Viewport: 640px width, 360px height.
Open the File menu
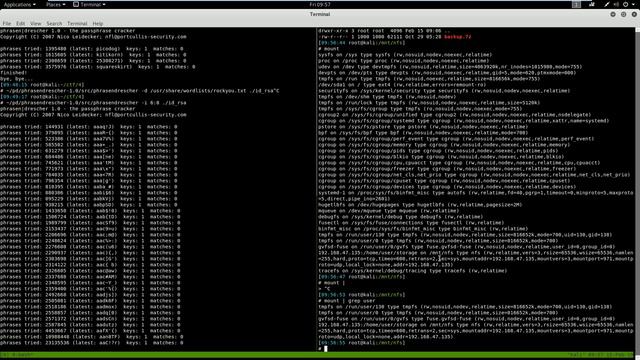(x=7, y=24)
